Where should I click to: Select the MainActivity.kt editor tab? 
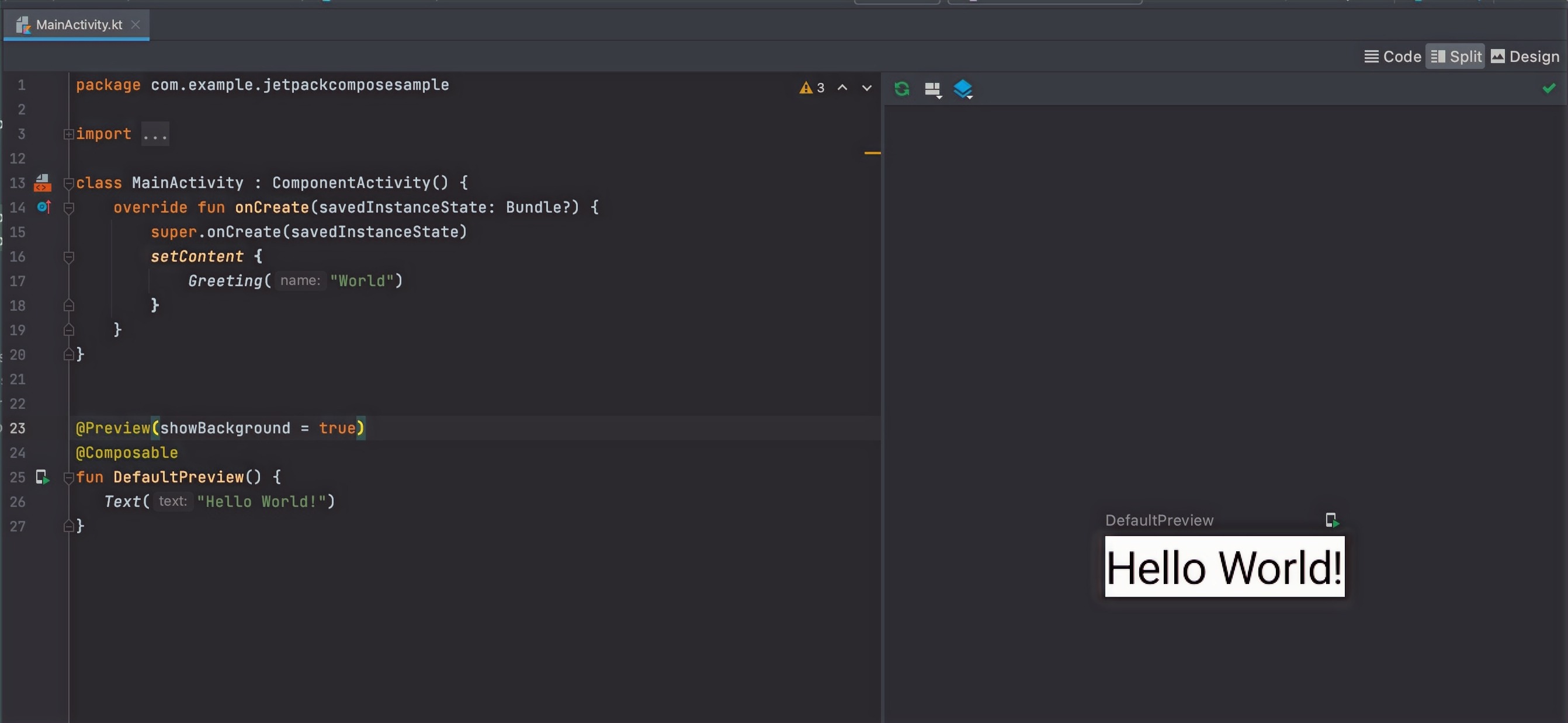(x=78, y=25)
